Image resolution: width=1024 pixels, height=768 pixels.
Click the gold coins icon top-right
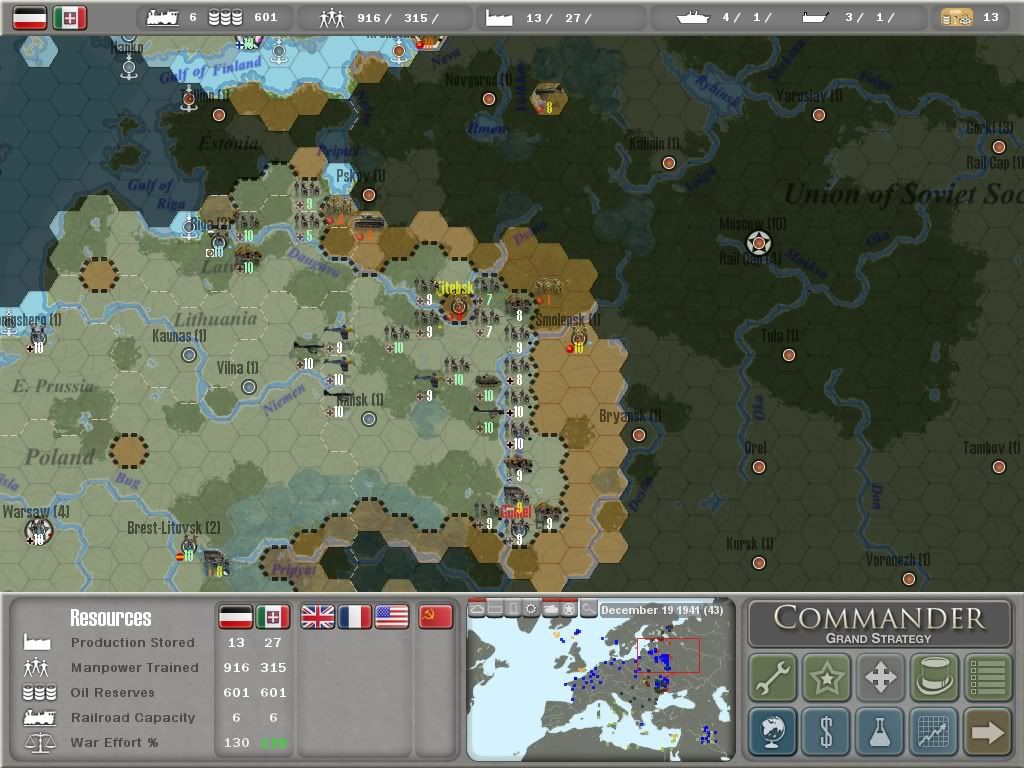(x=957, y=18)
